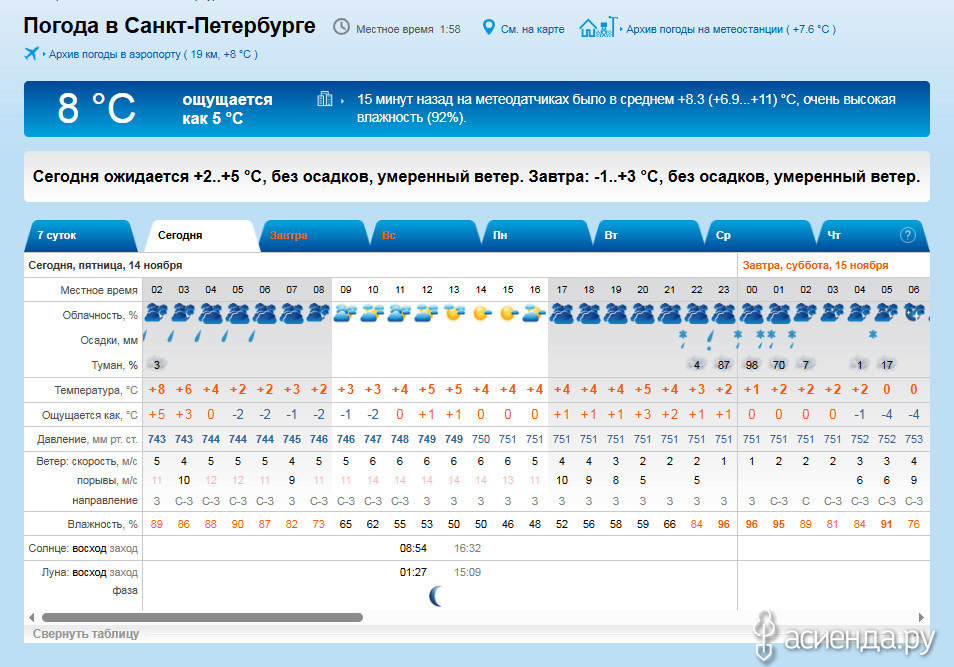Image resolution: width=954 pixels, height=667 pixels.
Task: Click the map pin location icon
Action: (x=489, y=28)
